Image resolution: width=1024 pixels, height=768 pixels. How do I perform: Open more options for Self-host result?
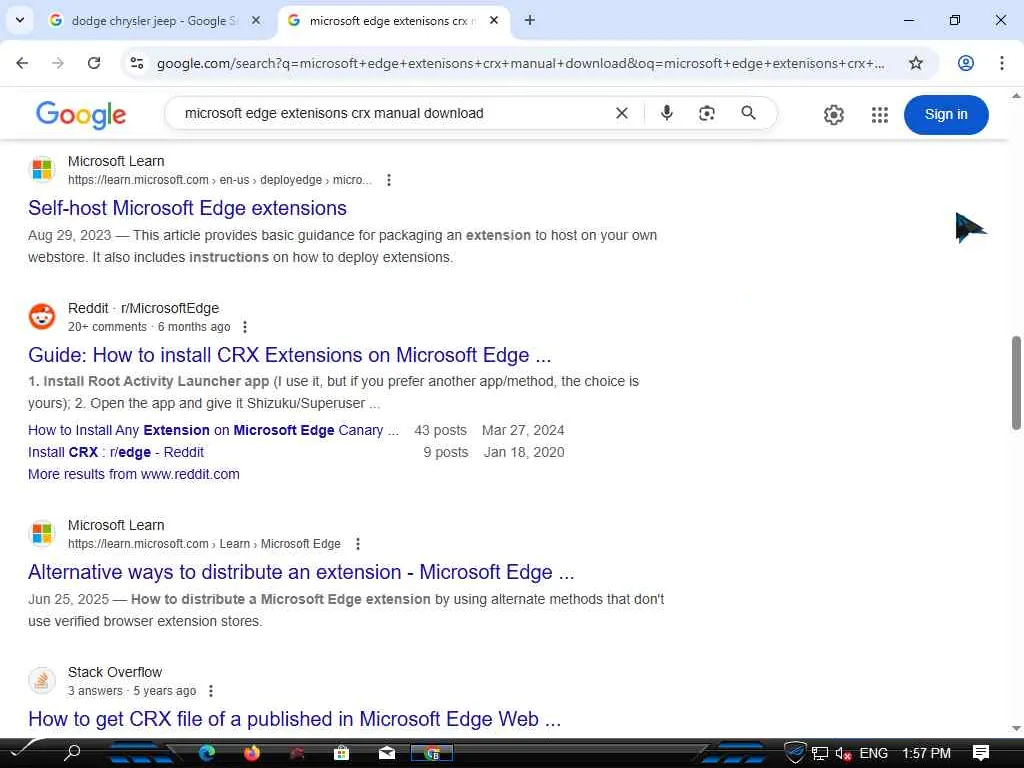click(x=389, y=180)
